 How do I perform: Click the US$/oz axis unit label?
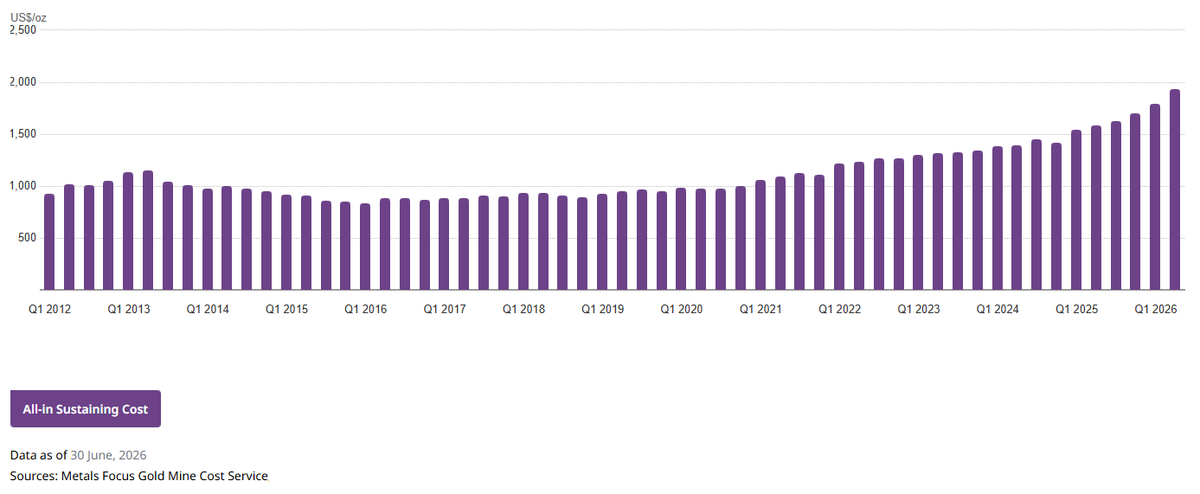(x=26, y=18)
